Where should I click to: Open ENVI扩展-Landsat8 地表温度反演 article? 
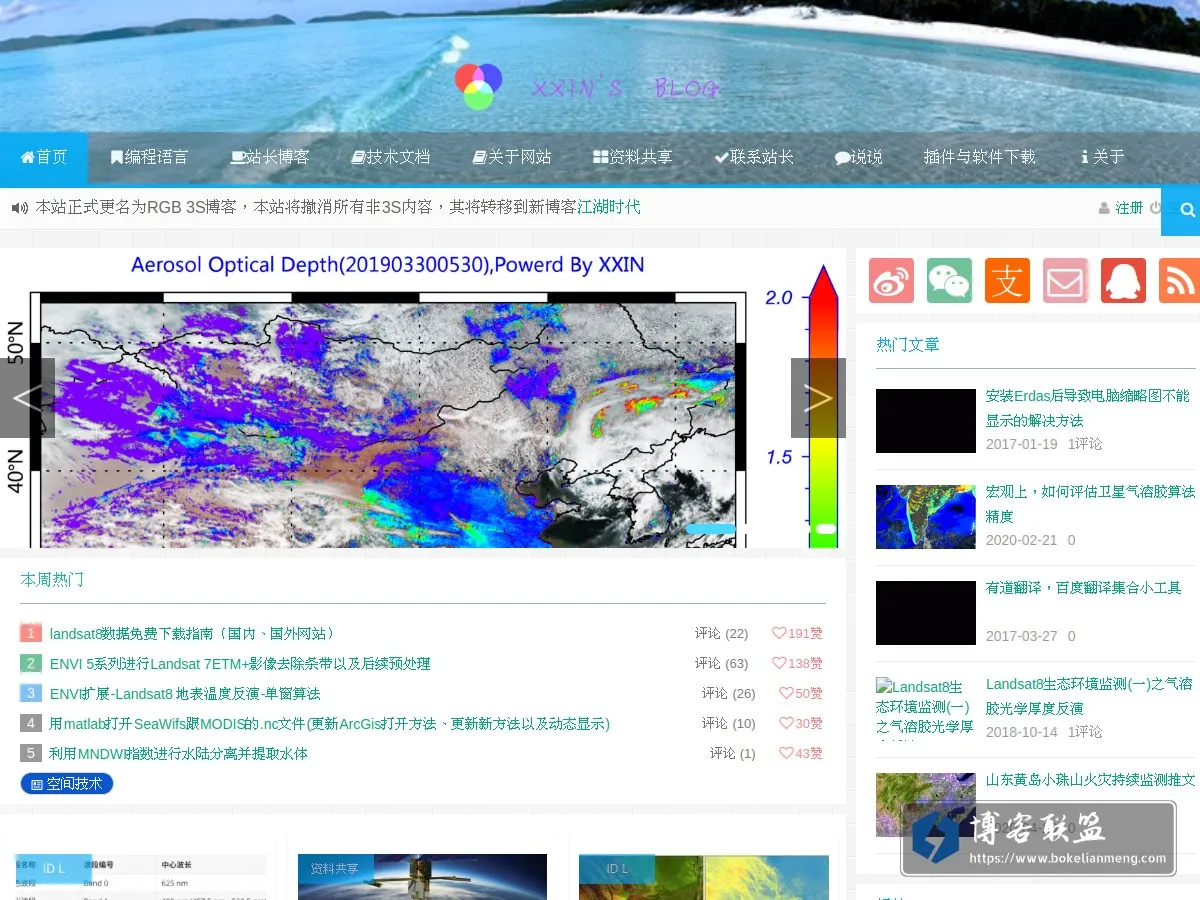coord(185,693)
